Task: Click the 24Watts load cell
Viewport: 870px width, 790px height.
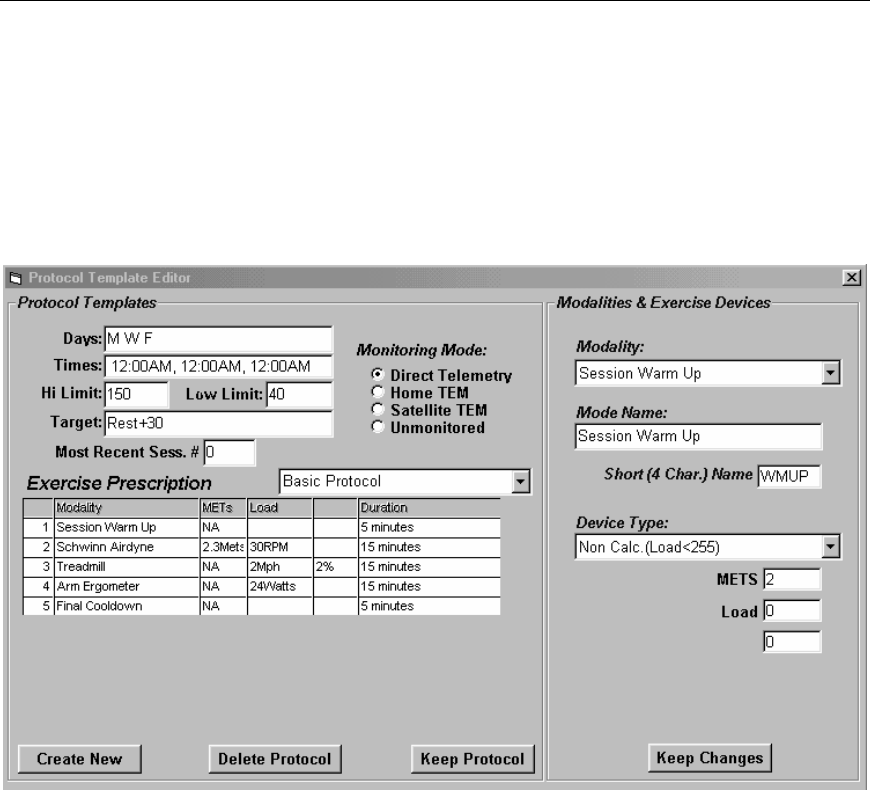Action: point(280,586)
